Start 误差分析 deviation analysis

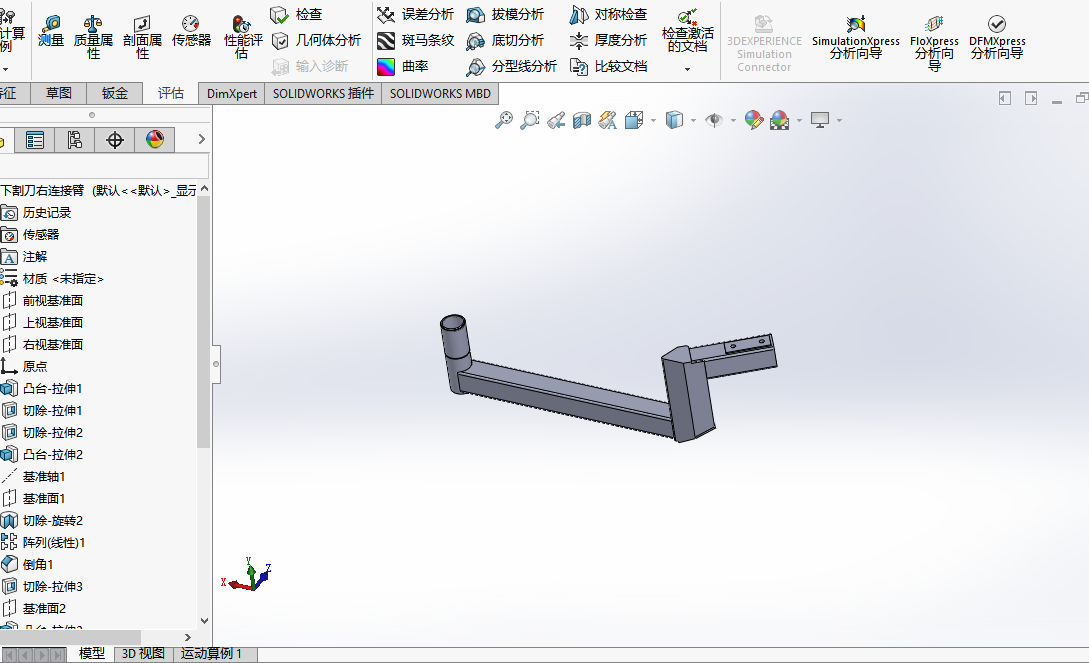pyautogui.click(x=415, y=14)
